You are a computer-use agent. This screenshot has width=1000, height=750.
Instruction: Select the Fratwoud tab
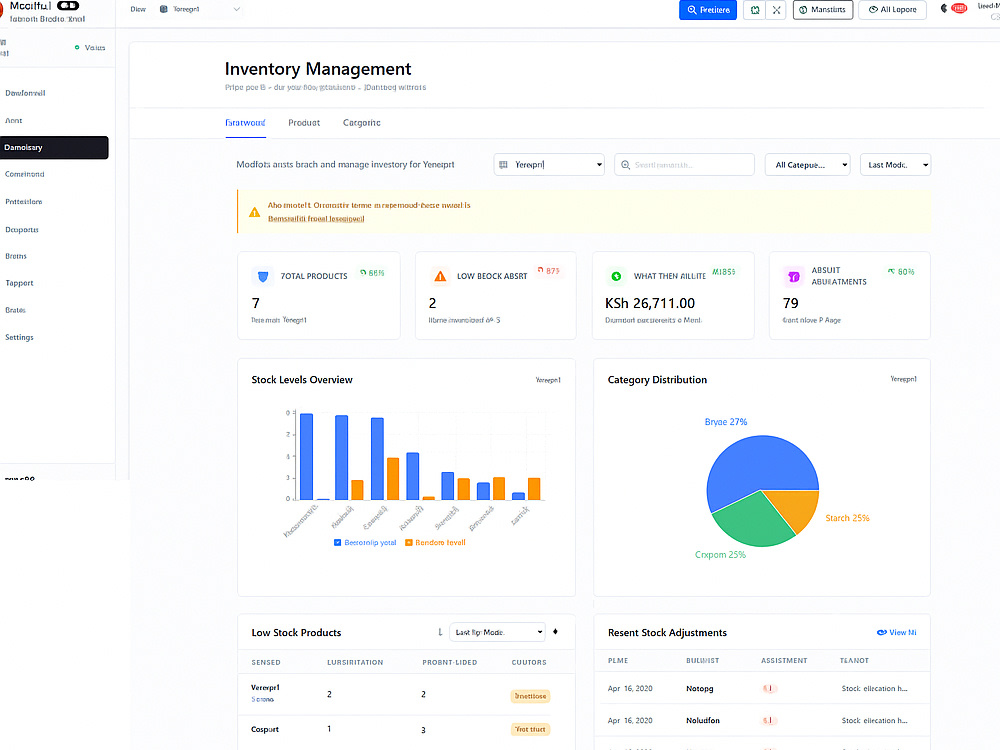(246, 122)
